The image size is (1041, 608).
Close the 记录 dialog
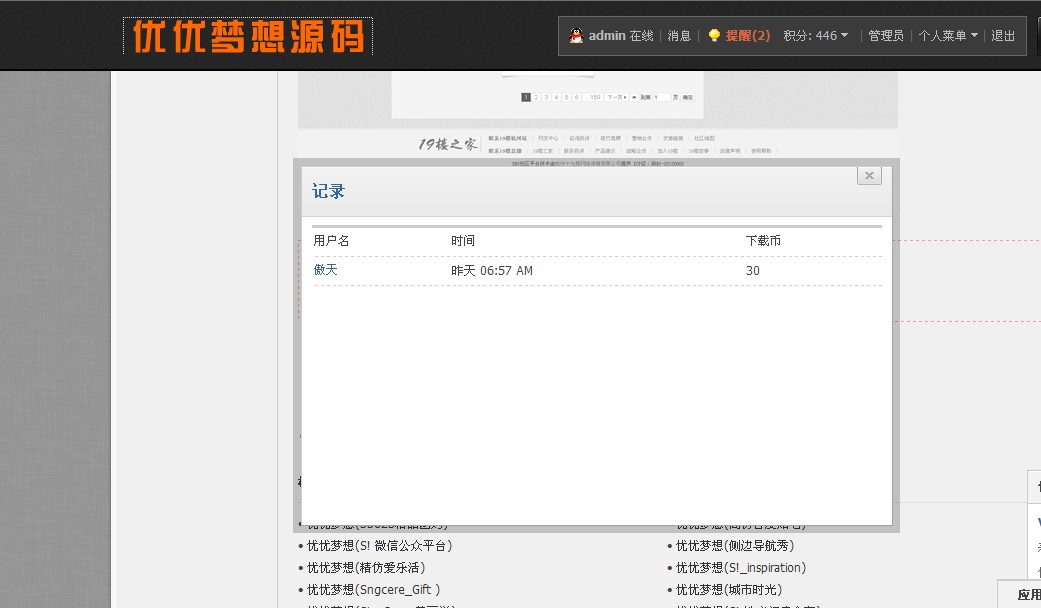point(869,175)
